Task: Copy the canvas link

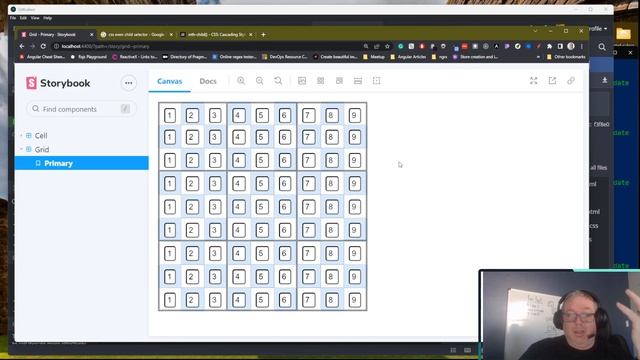Action: [x=571, y=81]
